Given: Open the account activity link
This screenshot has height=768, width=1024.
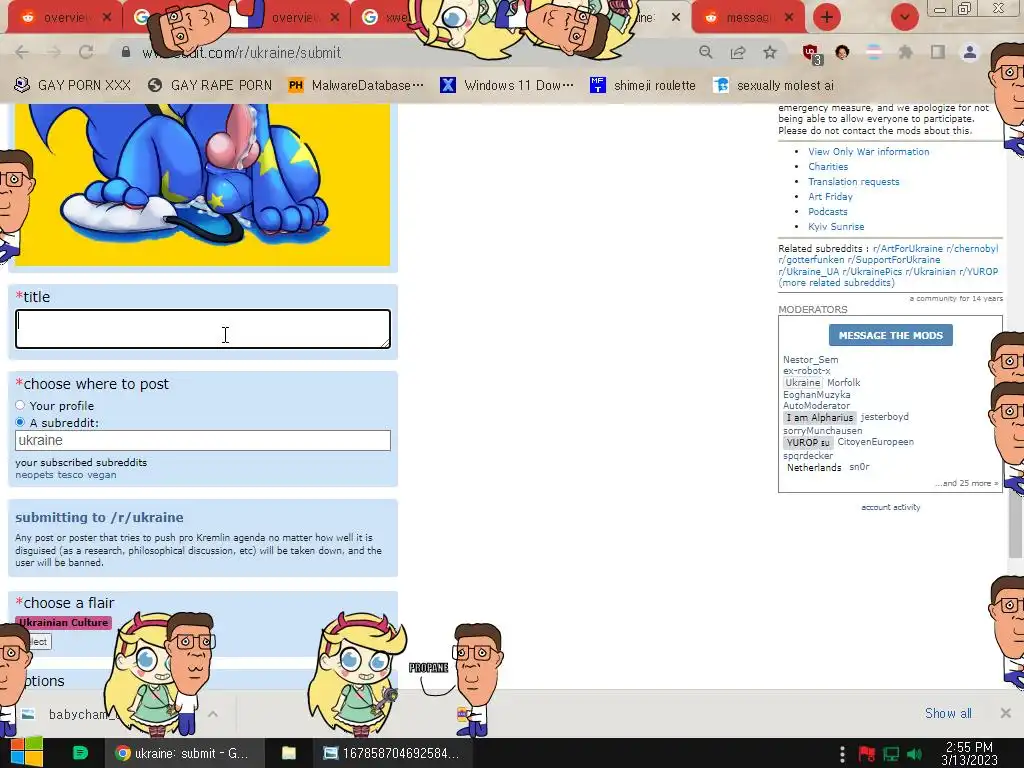Looking at the screenshot, I should 891,507.
